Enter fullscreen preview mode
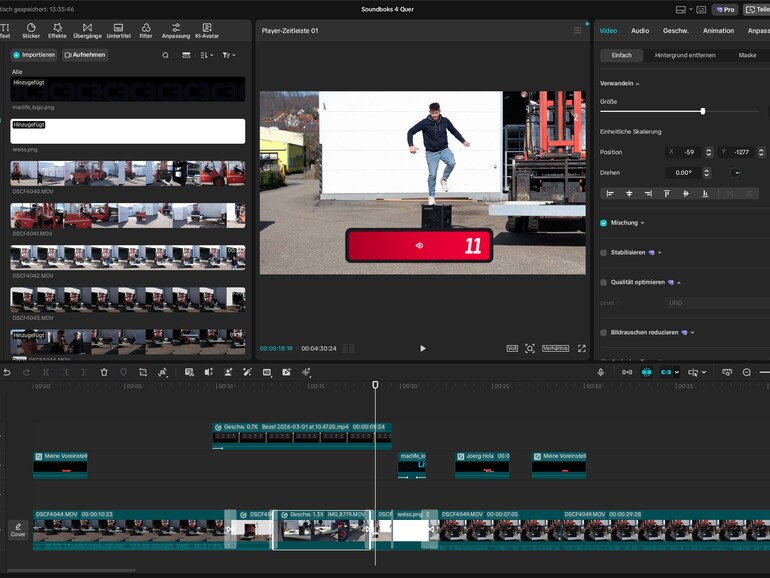 [x=581, y=348]
